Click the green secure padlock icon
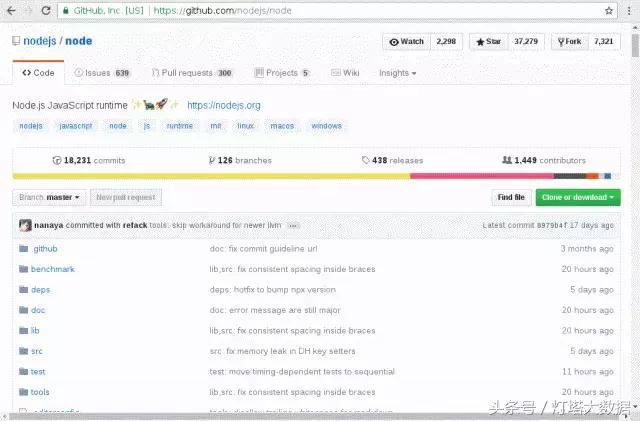Image resolution: width=640 pixels, height=421 pixels. [66, 11]
